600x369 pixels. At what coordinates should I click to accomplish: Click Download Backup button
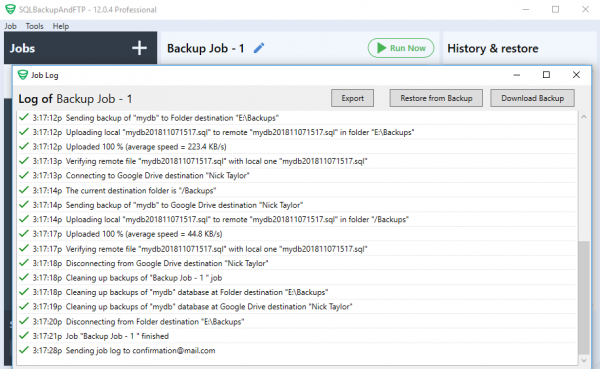click(532, 98)
